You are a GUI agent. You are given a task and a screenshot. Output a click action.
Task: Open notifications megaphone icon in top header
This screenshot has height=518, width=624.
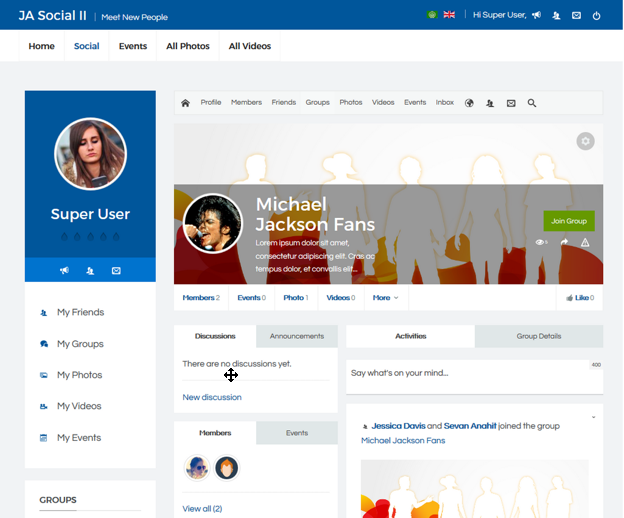(x=536, y=15)
